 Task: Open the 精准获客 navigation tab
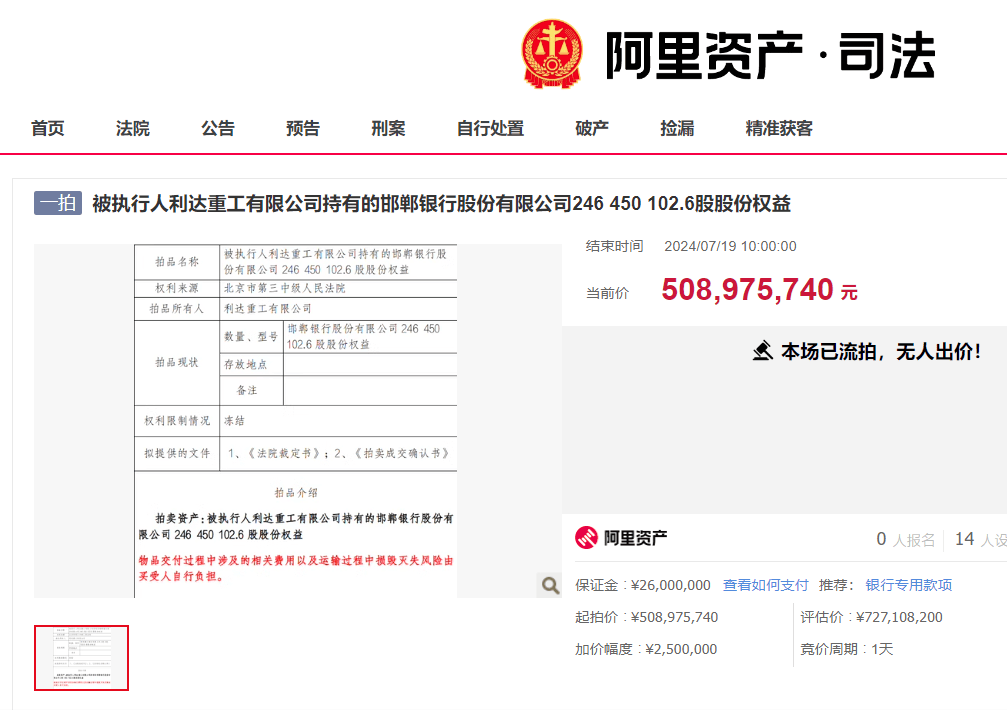(779, 128)
